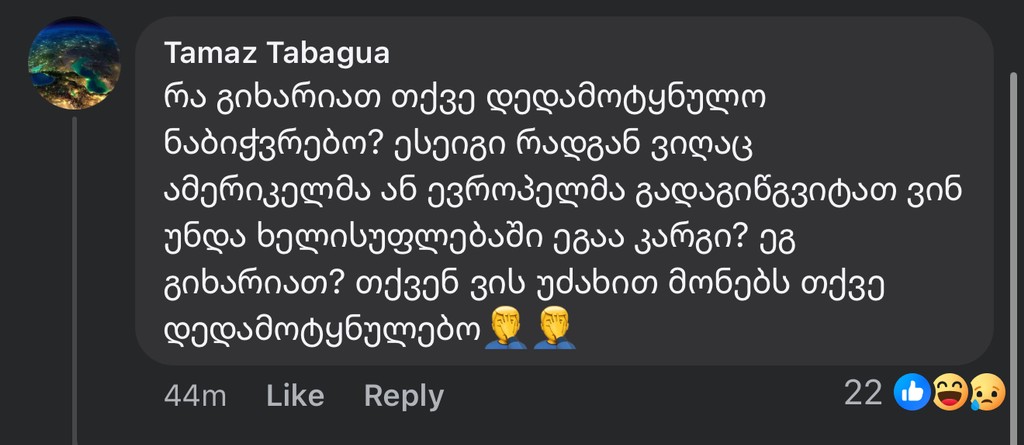1024x445 pixels.
Task: Open the list of 22 reactions
Action: click(862, 394)
